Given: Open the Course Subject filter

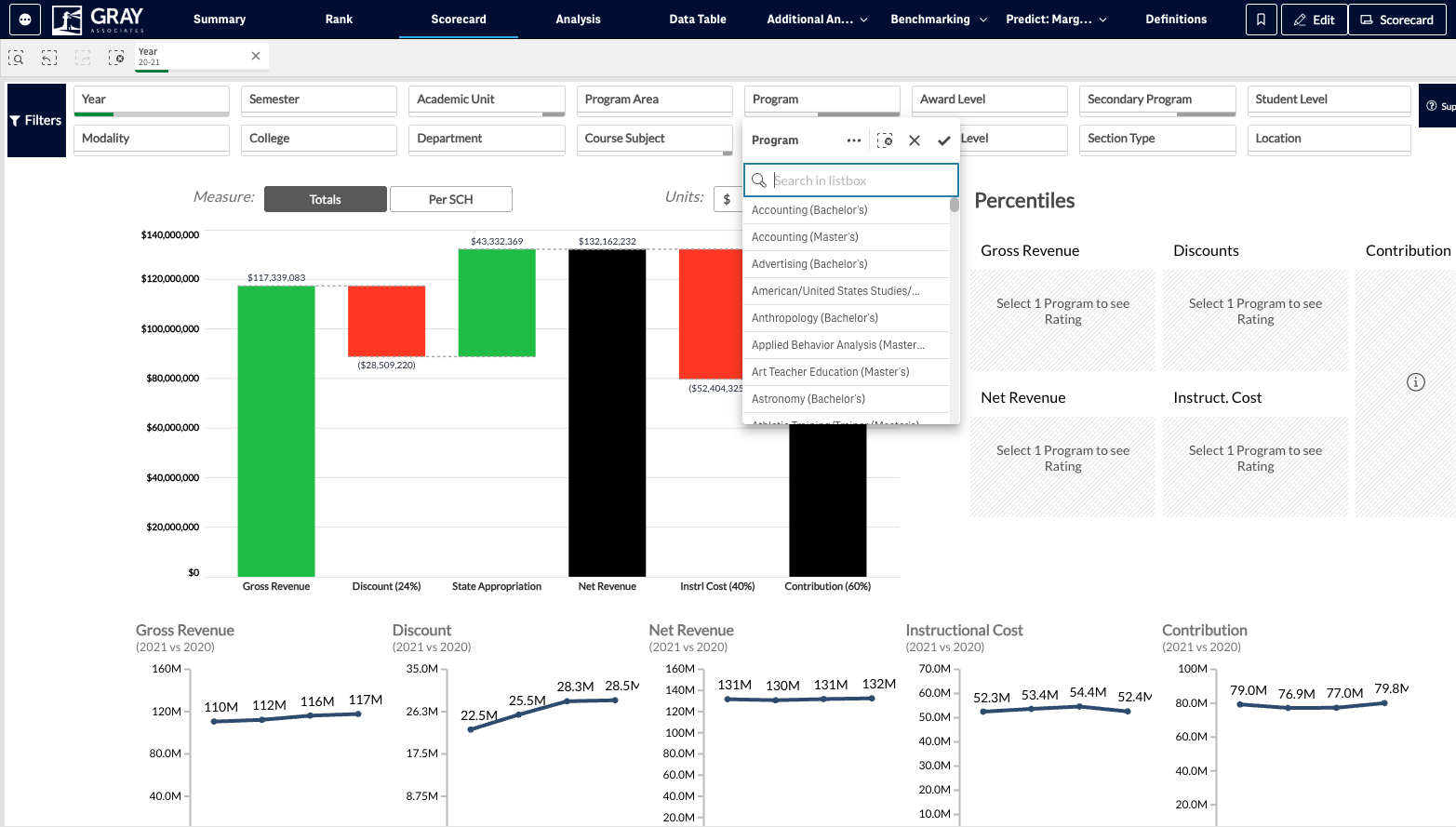Looking at the screenshot, I should click(655, 140).
